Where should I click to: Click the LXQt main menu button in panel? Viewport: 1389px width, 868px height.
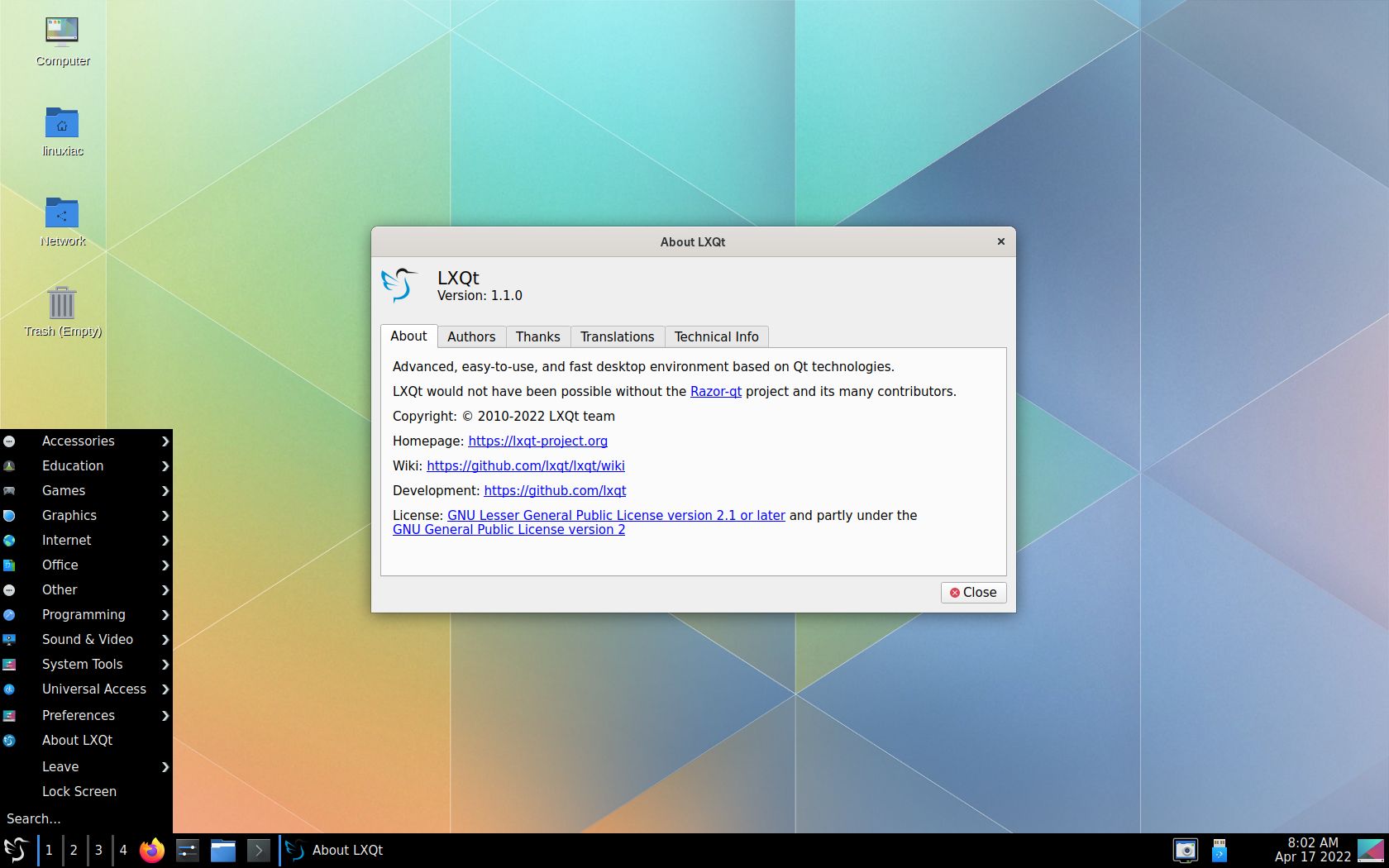tap(16, 850)
